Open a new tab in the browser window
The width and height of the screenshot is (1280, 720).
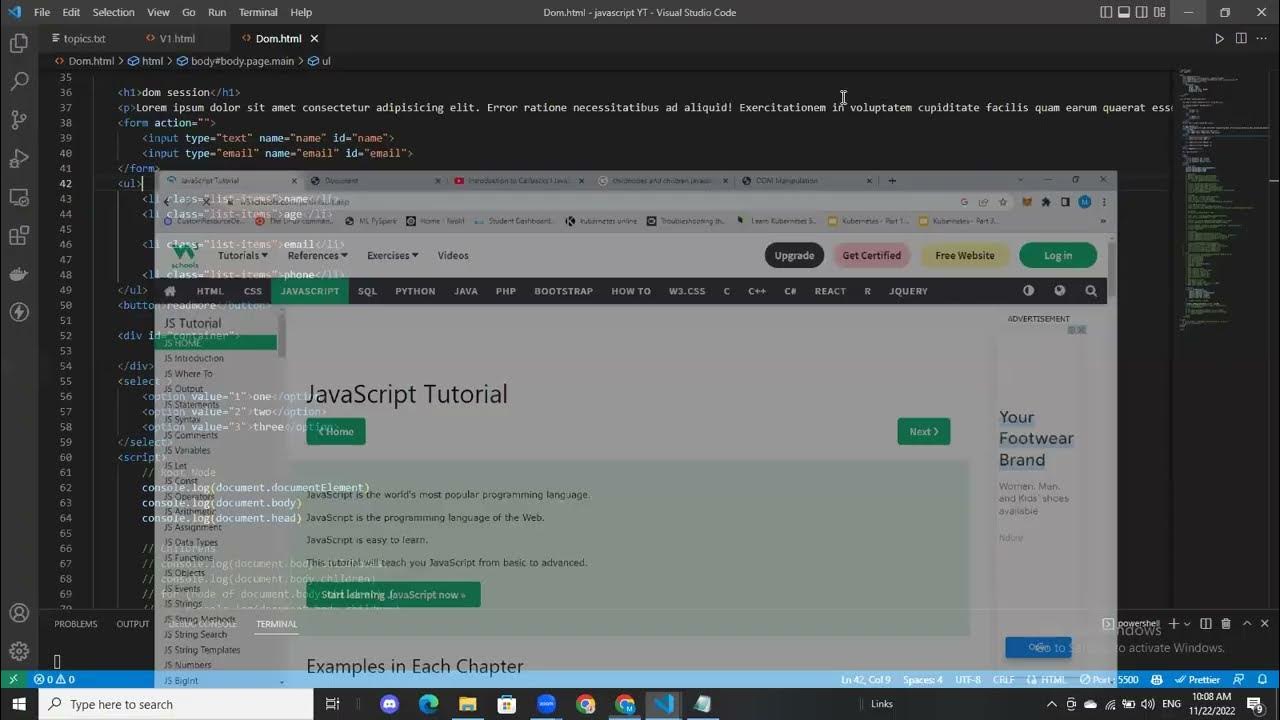coord(892,181)
